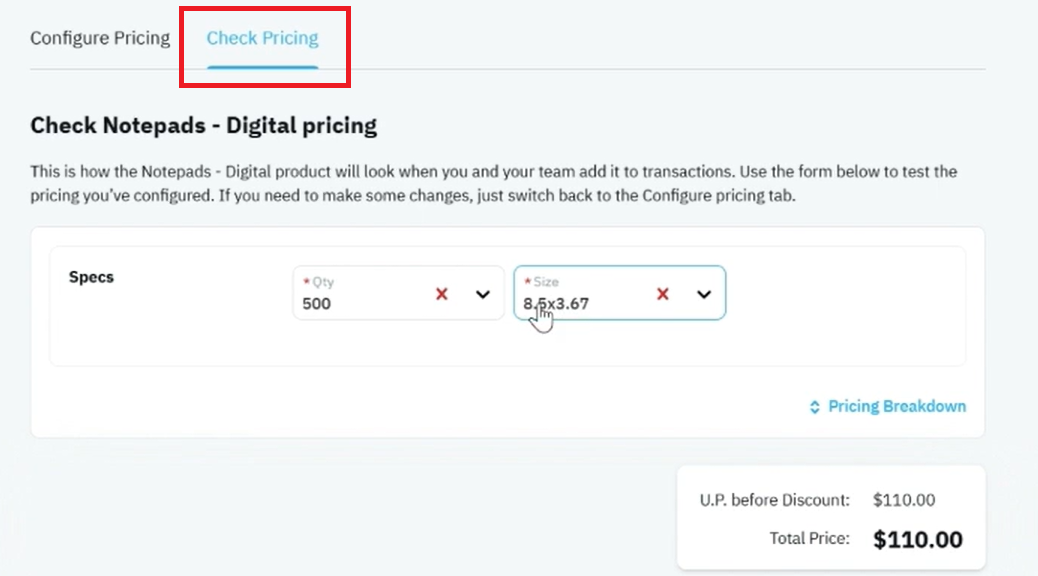Click the up-down arrows icon beside Pricing Breakdown

815,407
